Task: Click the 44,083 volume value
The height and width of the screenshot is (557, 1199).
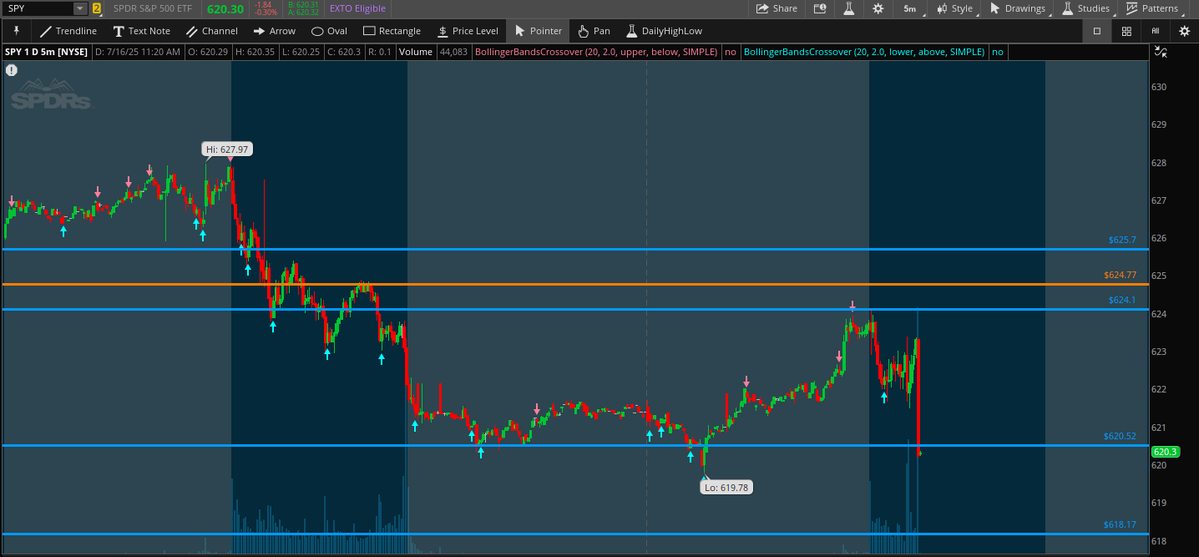Action: pyautogui.click(x=453, y=52)
